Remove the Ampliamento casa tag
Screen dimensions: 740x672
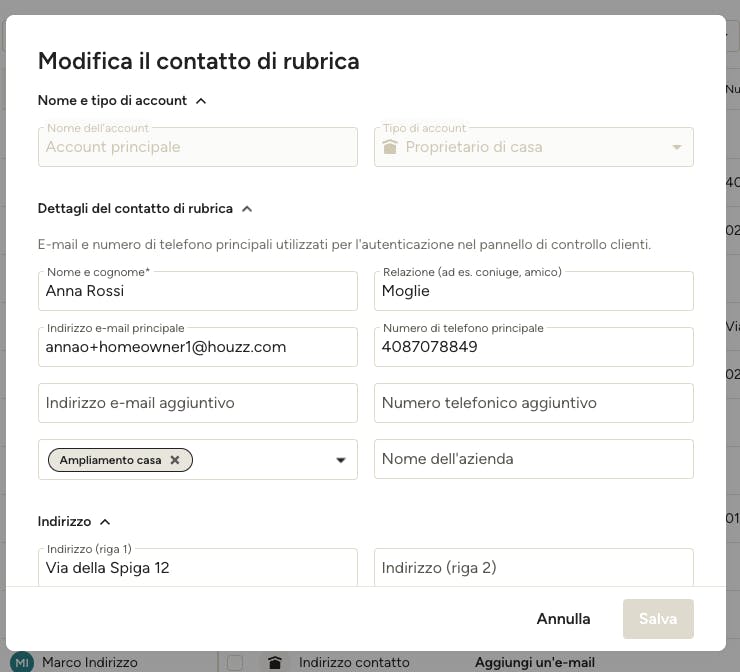coord(175,460)
